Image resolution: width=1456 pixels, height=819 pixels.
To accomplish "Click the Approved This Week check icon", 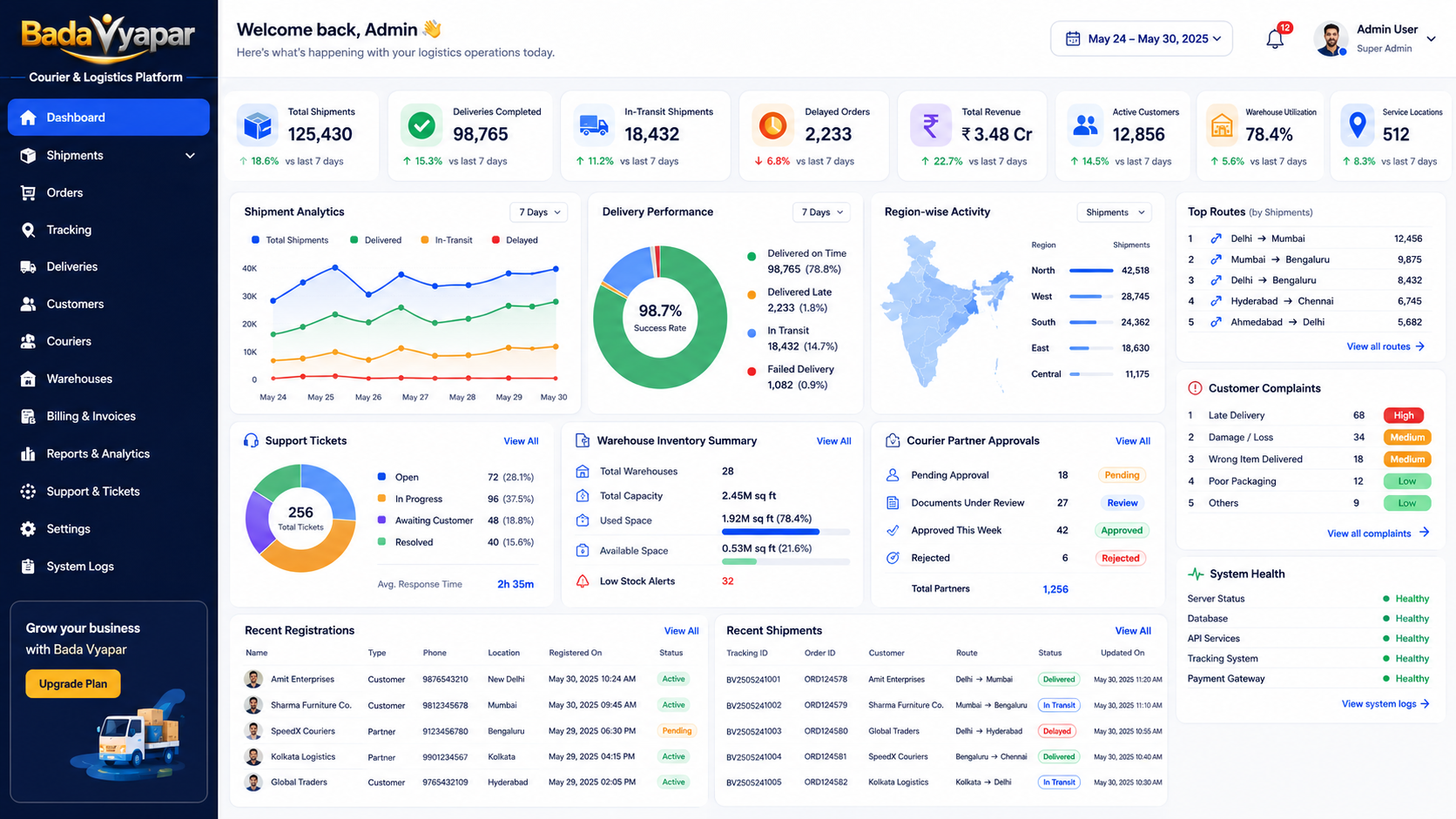I will click(893, 530).
